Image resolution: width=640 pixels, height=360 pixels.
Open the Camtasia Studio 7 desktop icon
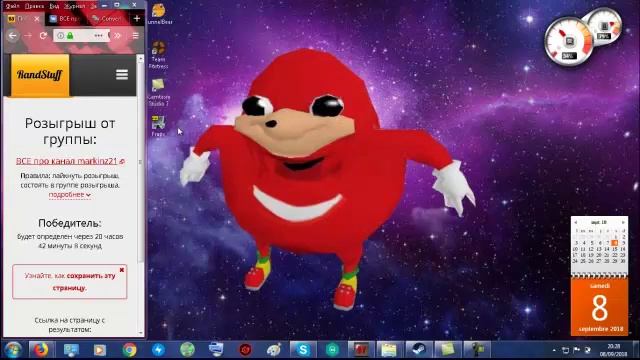click(158, 92)
